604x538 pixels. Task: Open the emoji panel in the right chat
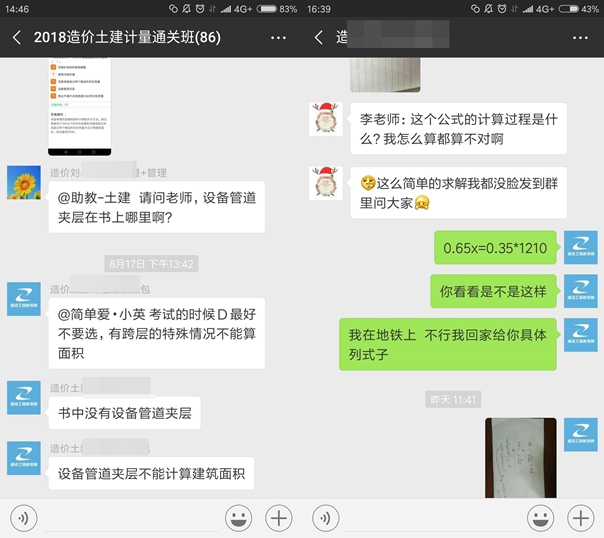pos(540,517)
